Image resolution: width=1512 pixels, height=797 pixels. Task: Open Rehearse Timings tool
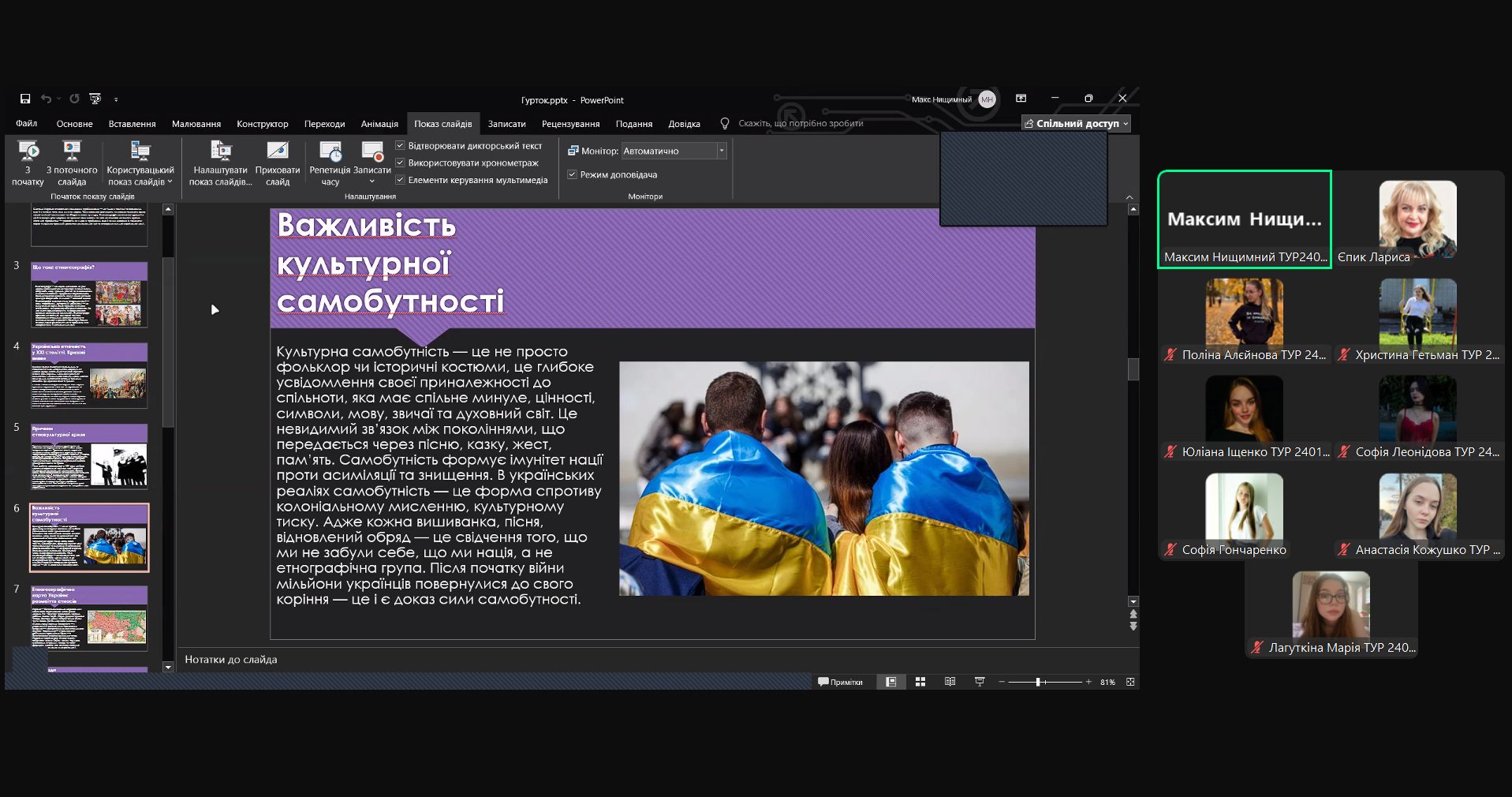tap(330, 152)
